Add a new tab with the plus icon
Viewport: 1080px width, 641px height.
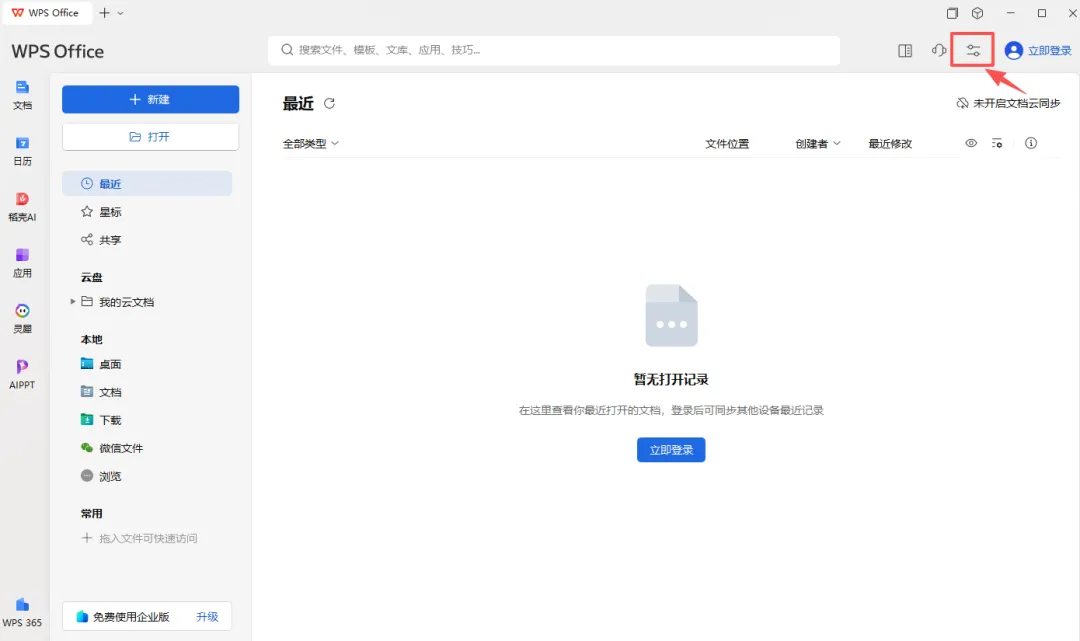(104, 12)
